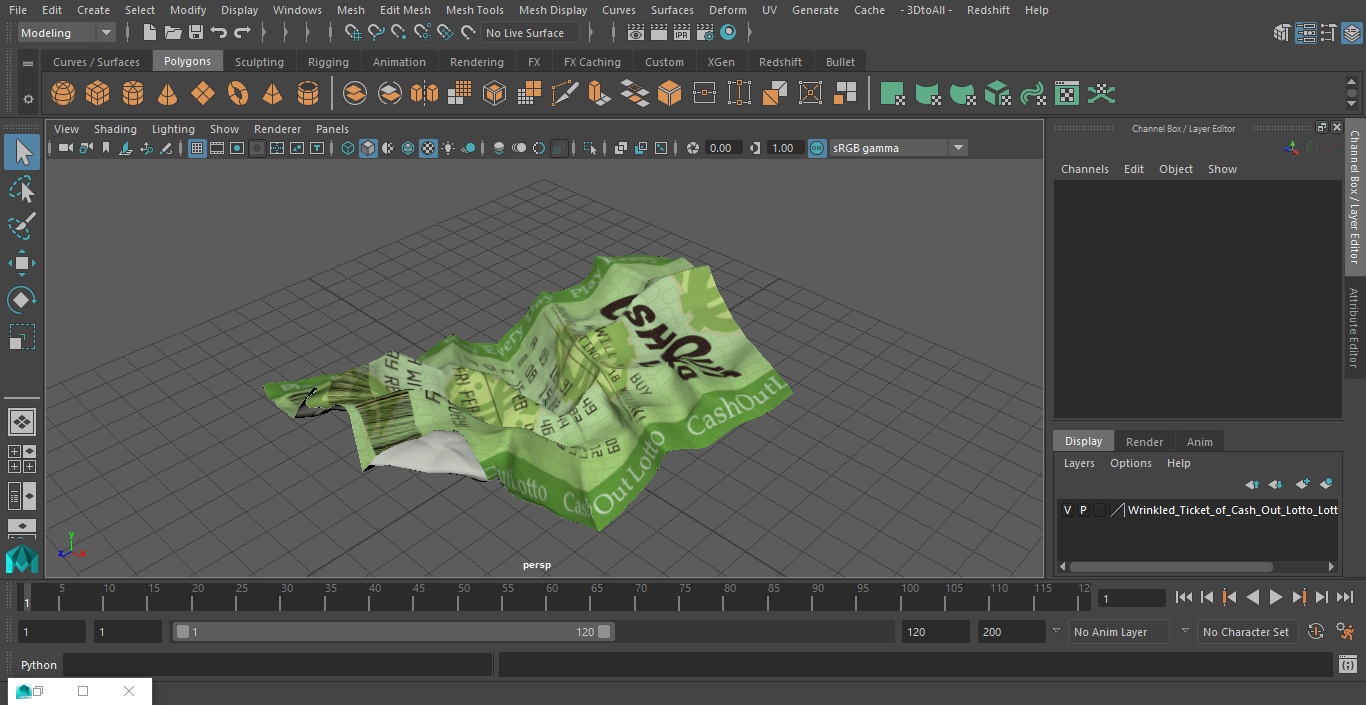Screen dimensions: 1366x705
Task: Toggle layer visibility V box
Action: 1067,510
